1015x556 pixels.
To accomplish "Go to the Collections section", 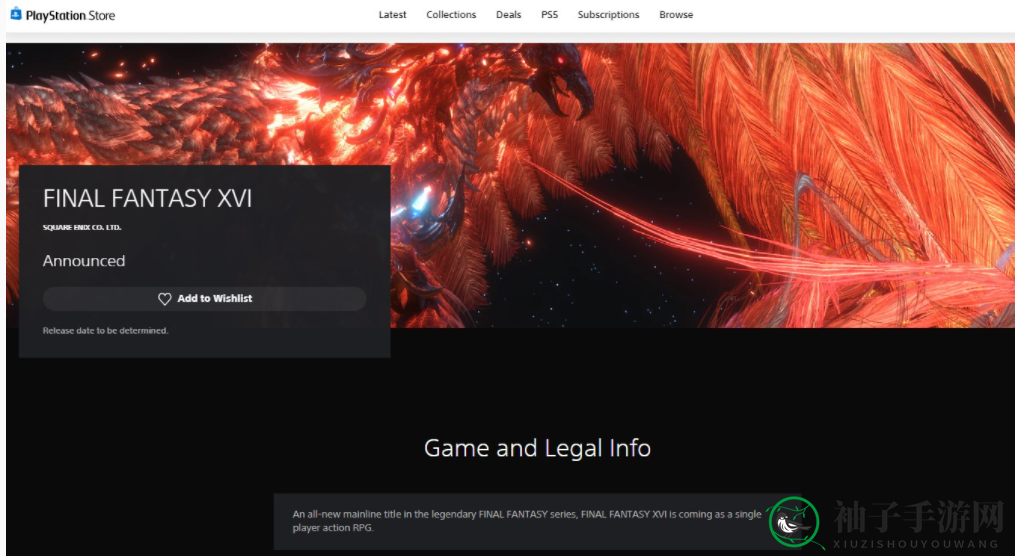I will (x=451, y=15).
